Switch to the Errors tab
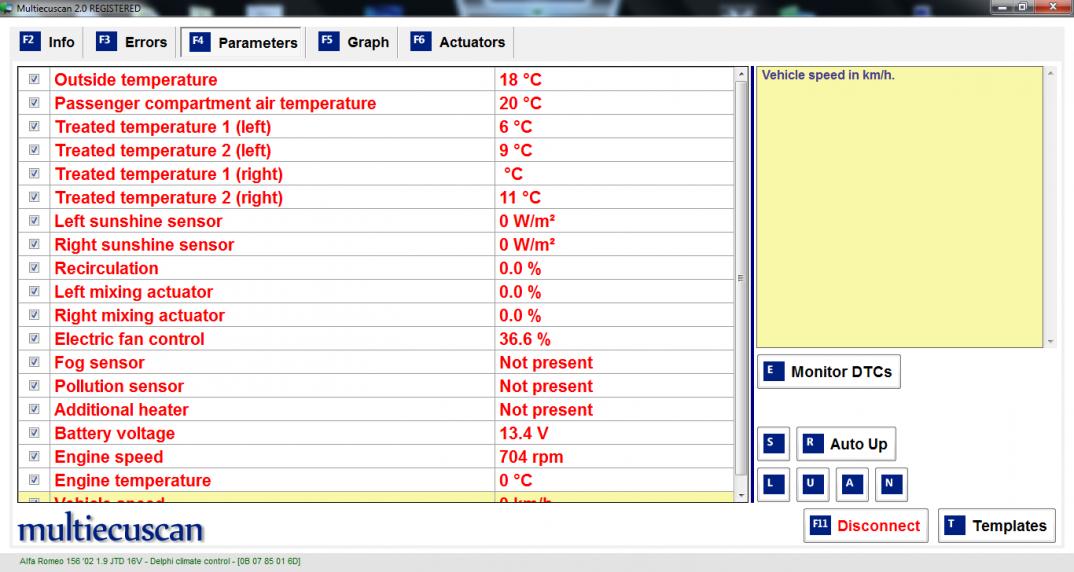Image resolution: width=1074 pixels, height=572 pixels. [132, 42]
